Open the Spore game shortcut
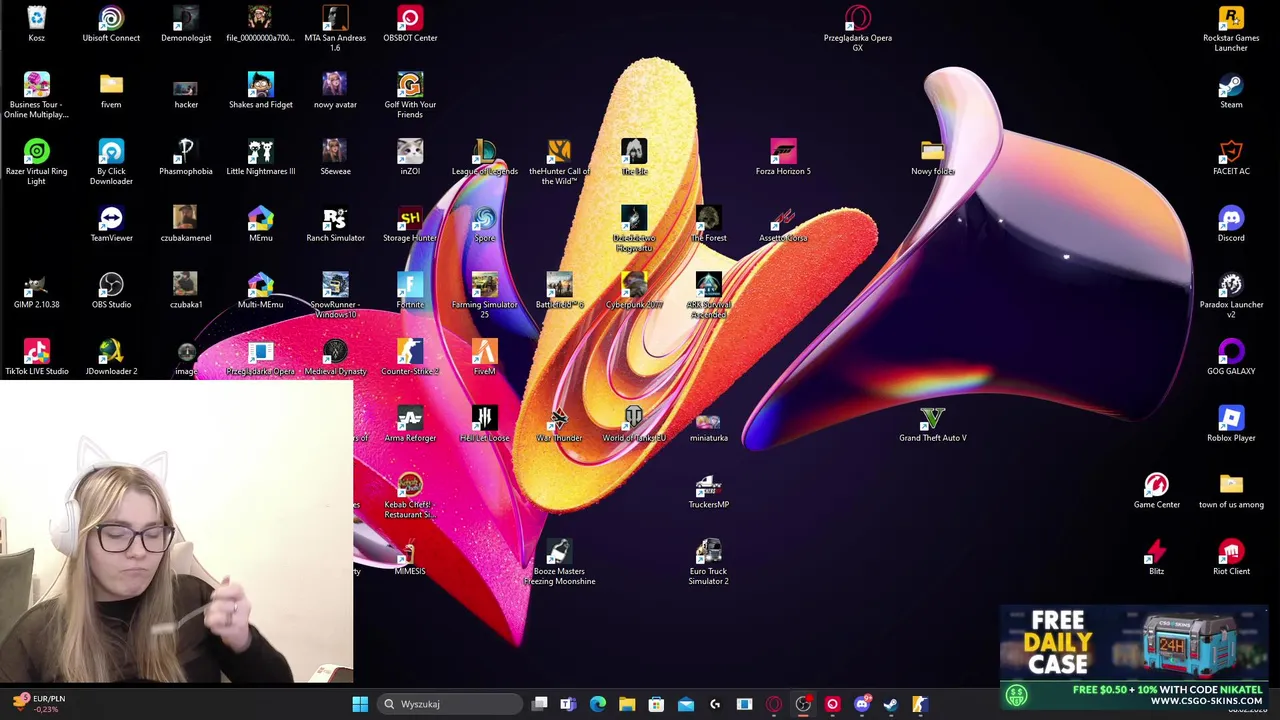The height and width of the screenshot is (720, 1280). [484, 224]
